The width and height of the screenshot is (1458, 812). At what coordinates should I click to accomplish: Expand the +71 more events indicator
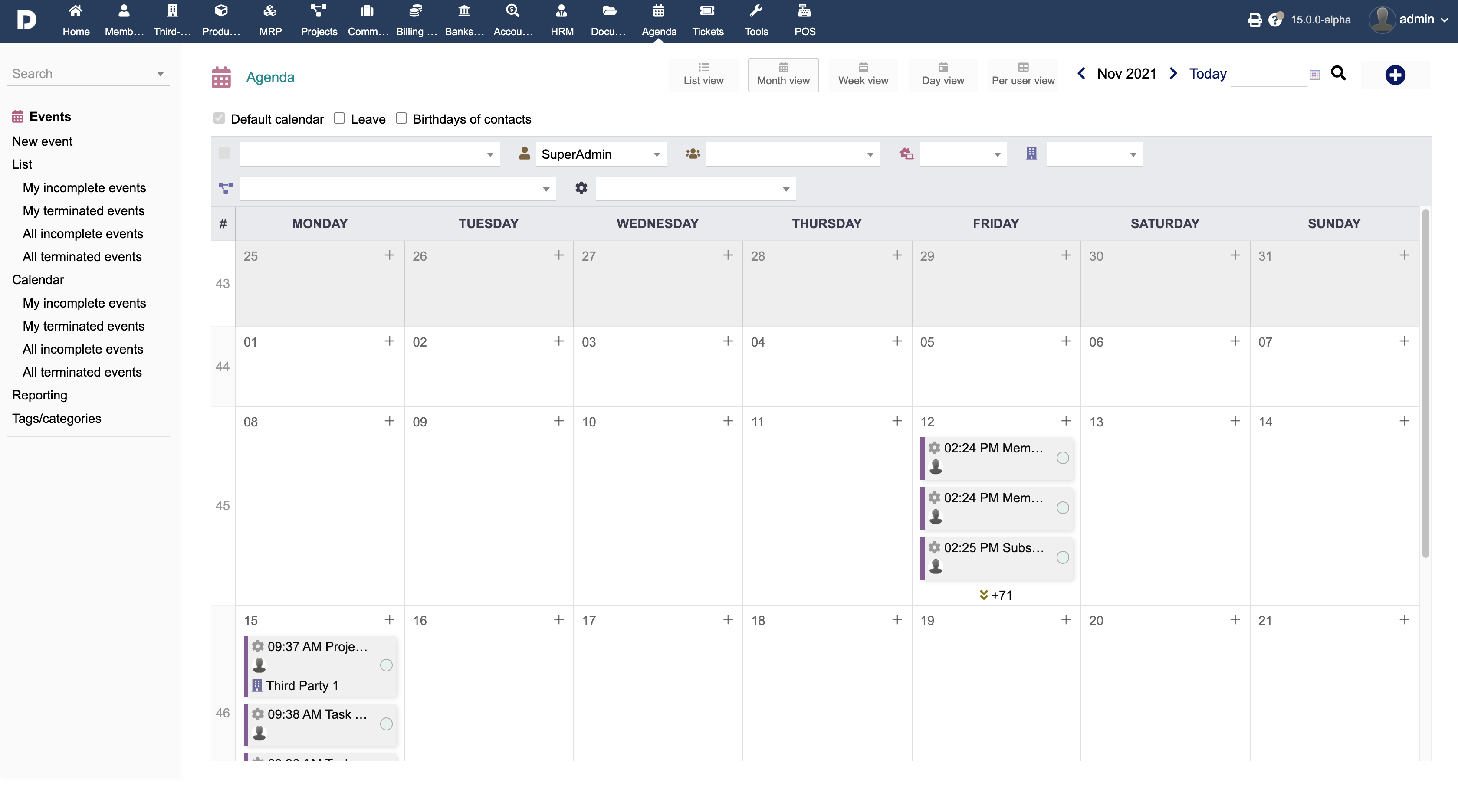click(995, 595)
